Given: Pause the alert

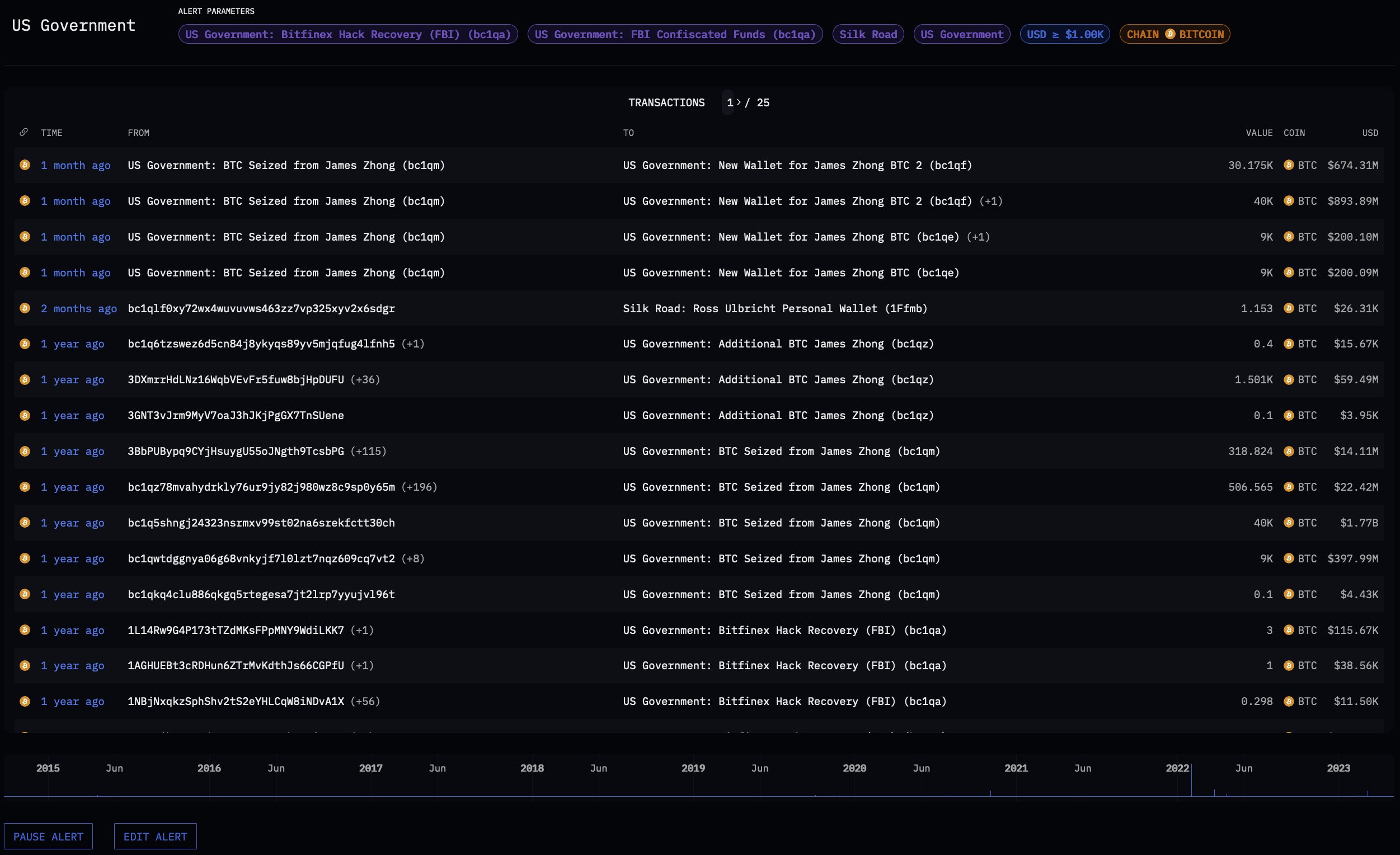Looking at the screenshot, I should [48, 836].
